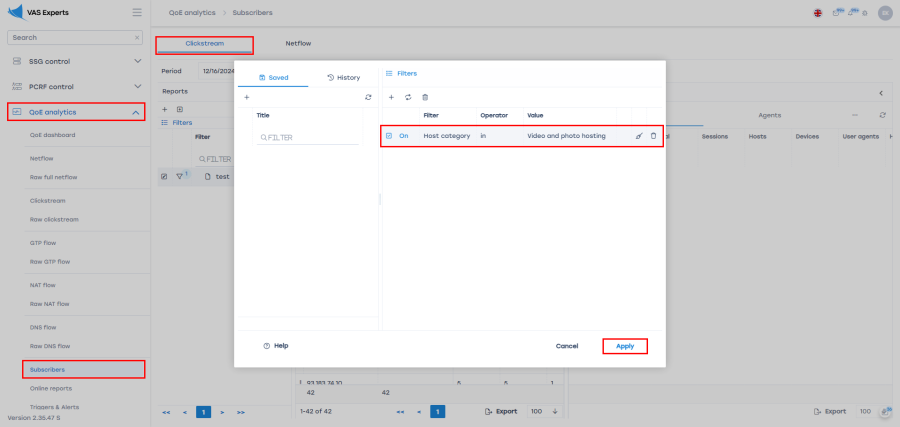Screen dimensions: 900x427
Task: Toggle checkbox of the test report row
Action: [x=164, y=176]
